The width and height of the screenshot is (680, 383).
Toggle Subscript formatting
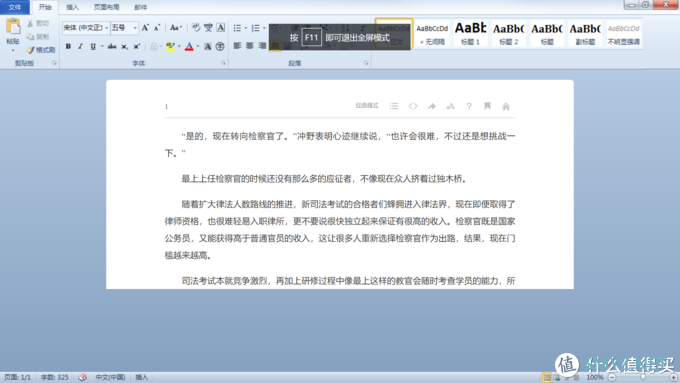pyautogui.click(x=124, y=46)
